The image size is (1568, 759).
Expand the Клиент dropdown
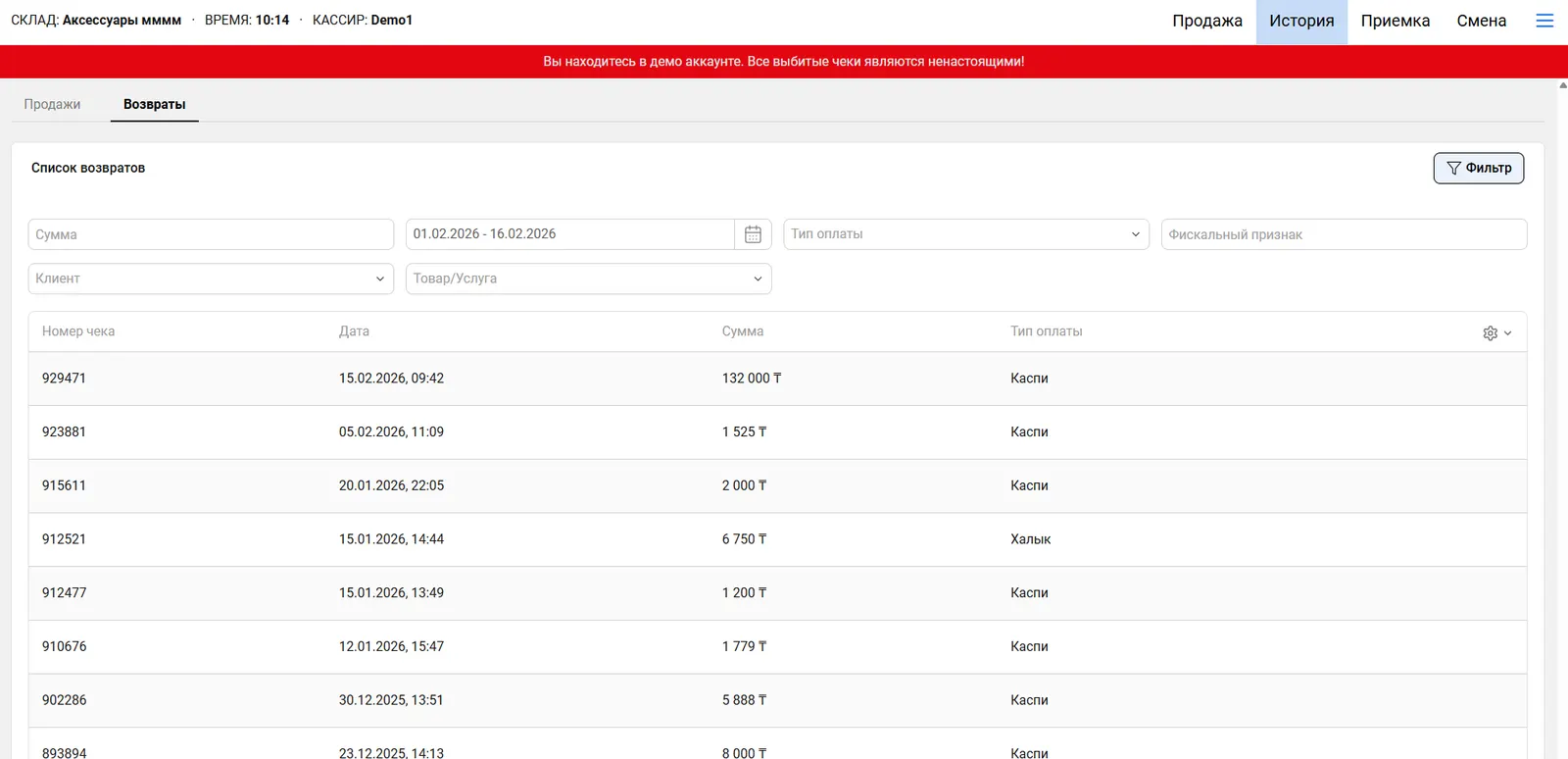point(211,278)
